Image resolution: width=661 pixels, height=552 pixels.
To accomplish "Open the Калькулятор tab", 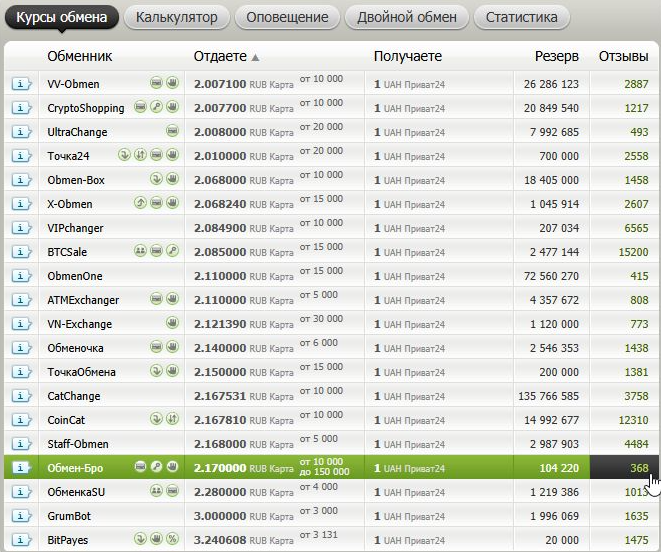I will coord(177,17).
